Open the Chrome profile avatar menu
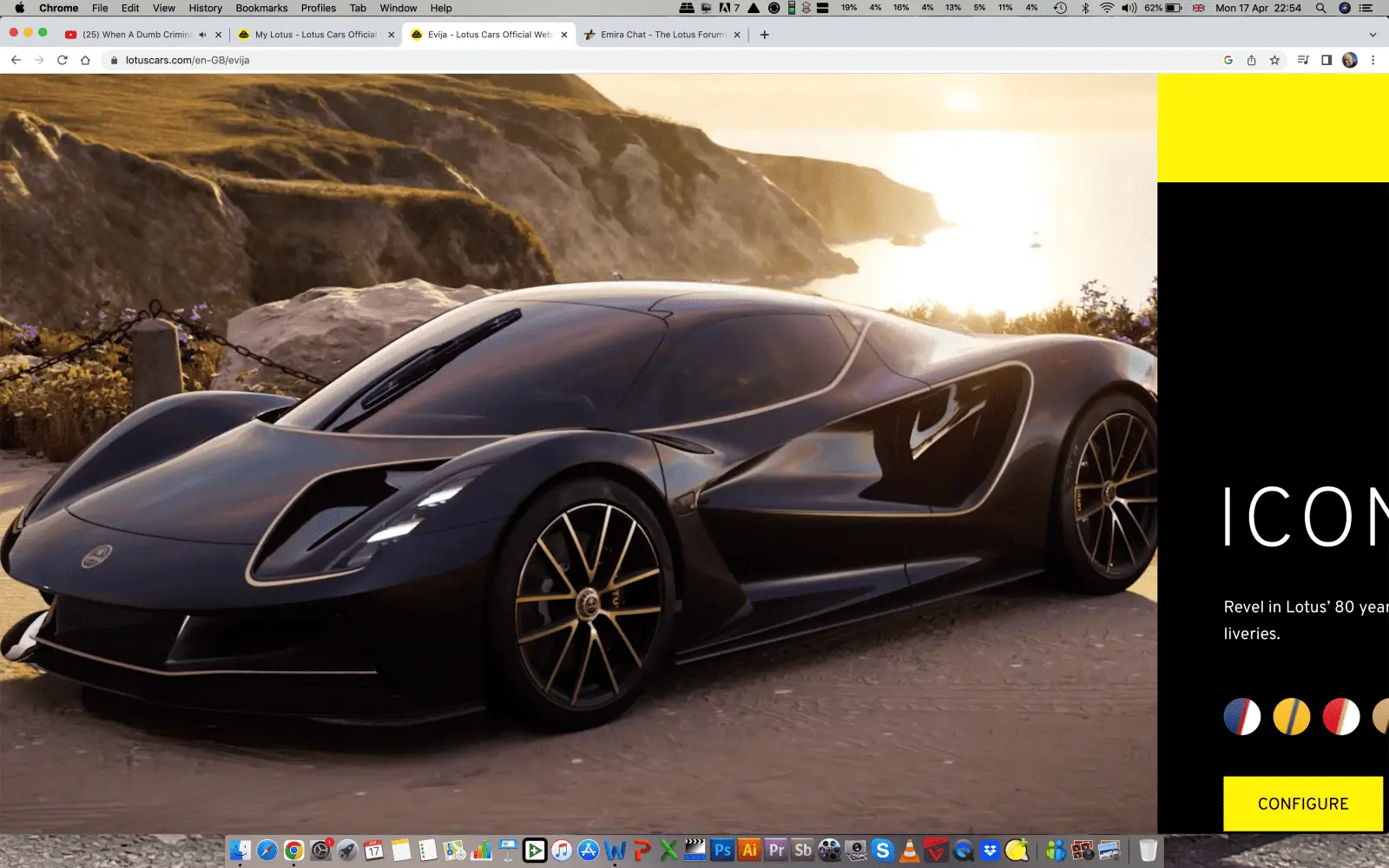The height and width of the screenshot is (868, 1389). tap(1349, 60)
